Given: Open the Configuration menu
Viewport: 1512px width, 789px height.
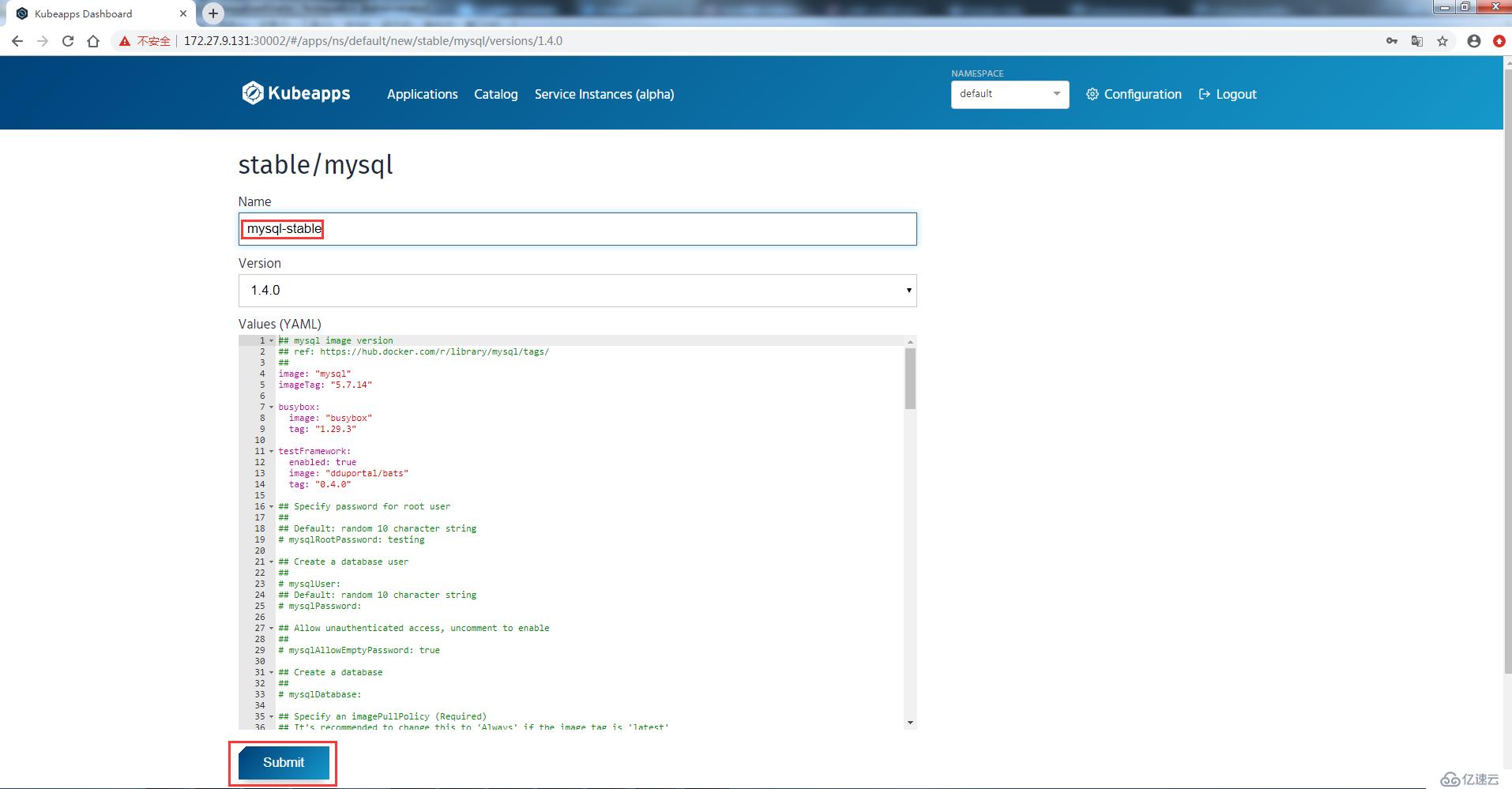Looking at the screenshot, I should click(x=1134, y=94).
